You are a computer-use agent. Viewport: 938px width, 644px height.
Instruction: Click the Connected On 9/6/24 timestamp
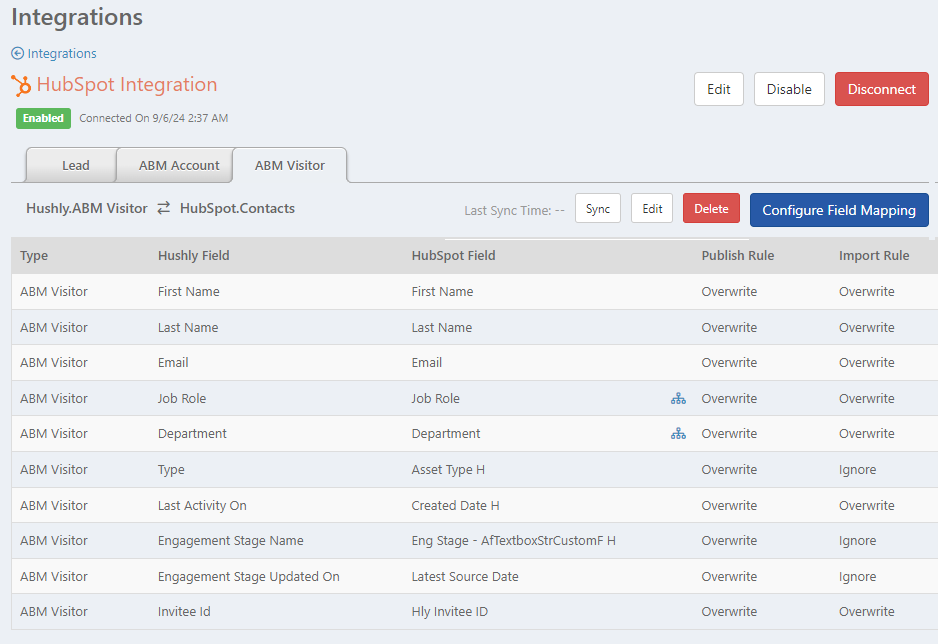click(154, 118)
